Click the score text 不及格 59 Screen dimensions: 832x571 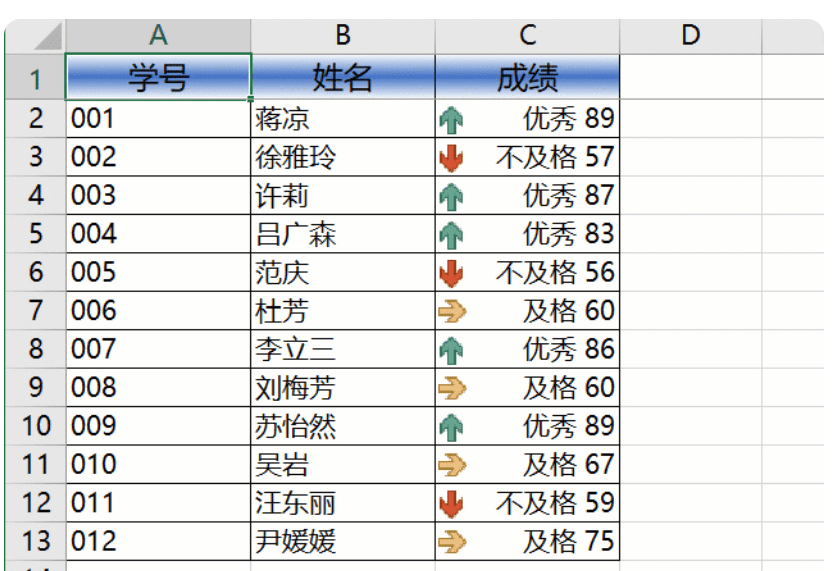554,503
